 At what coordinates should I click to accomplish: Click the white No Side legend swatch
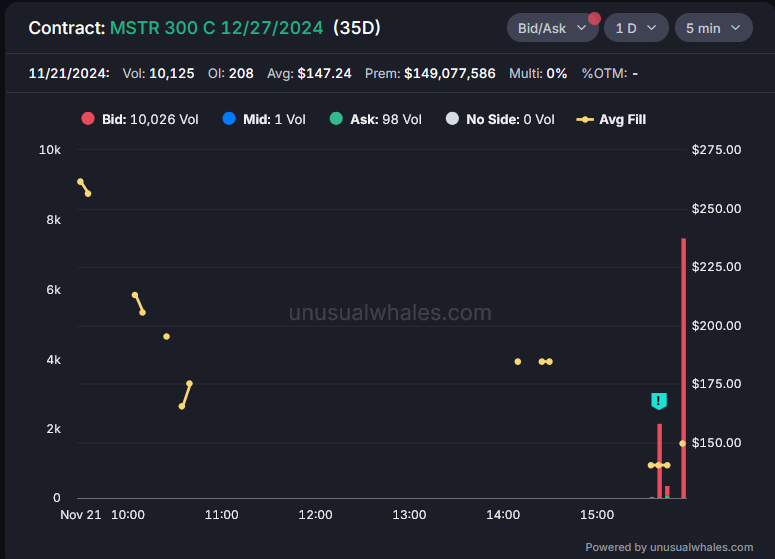452,119
